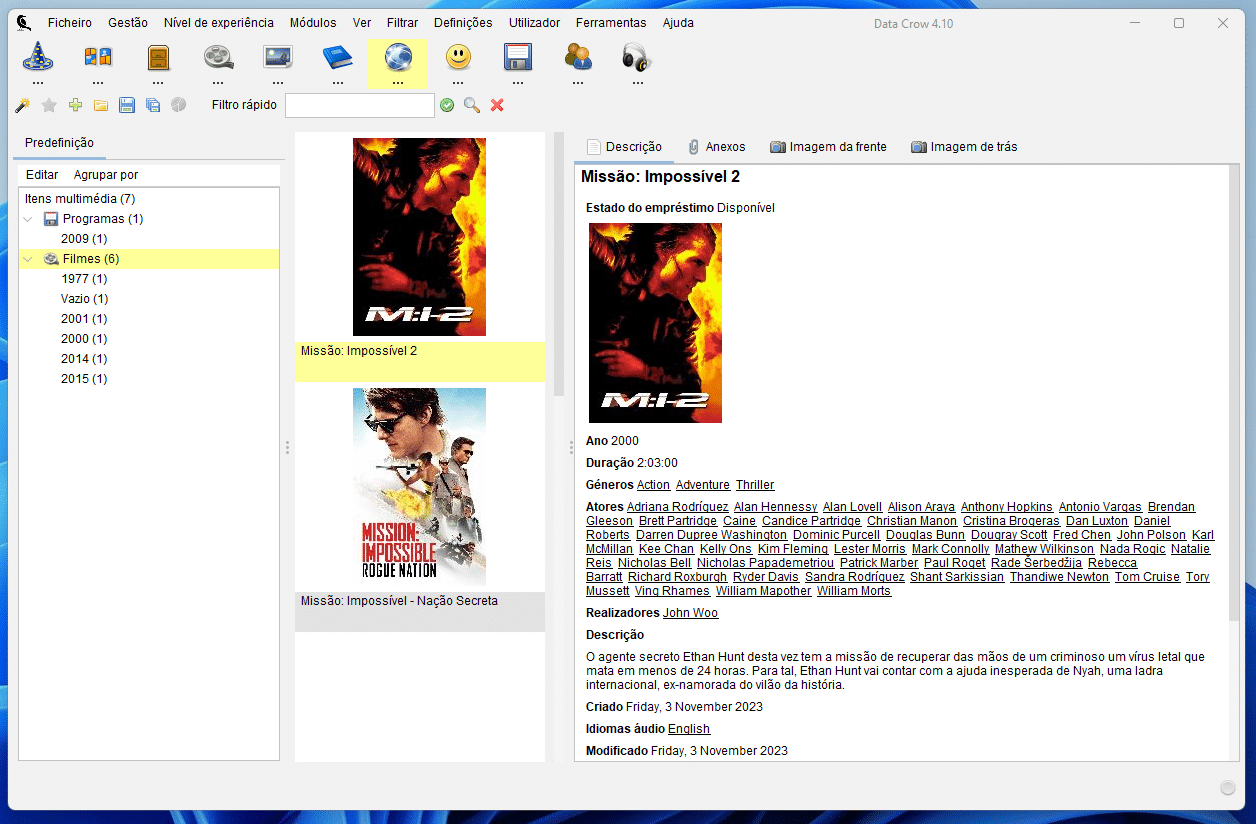1256x824 pixels.
Task: Select the 2015 (1) tree item
Action: coord(84,379)
